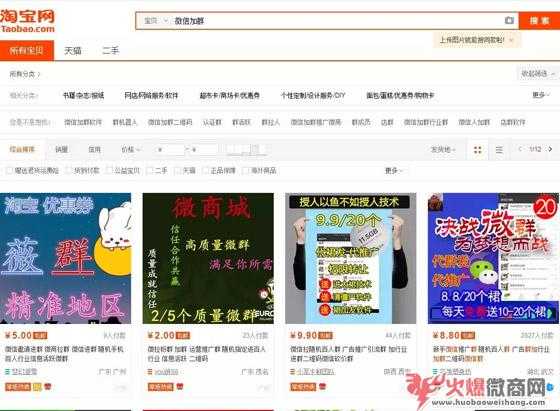Click the 掌柜热卖 badge on ¥9.90 item
This screenshot has height=411, width=560.
tap(303, 386)
